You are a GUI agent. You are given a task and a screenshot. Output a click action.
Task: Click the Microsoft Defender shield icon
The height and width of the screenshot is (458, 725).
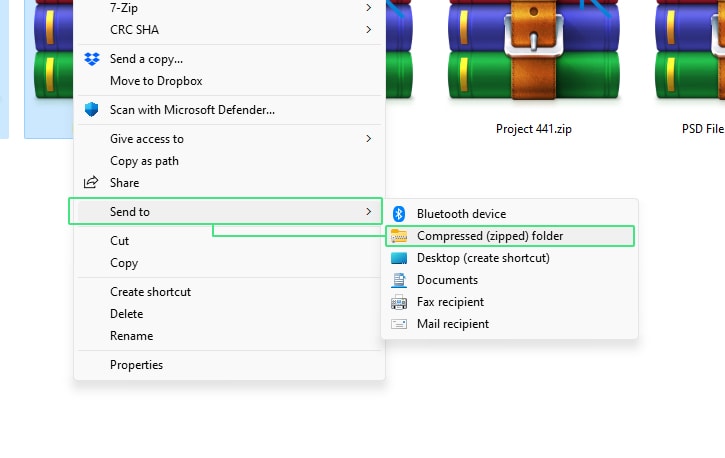[x=92, y=110]
